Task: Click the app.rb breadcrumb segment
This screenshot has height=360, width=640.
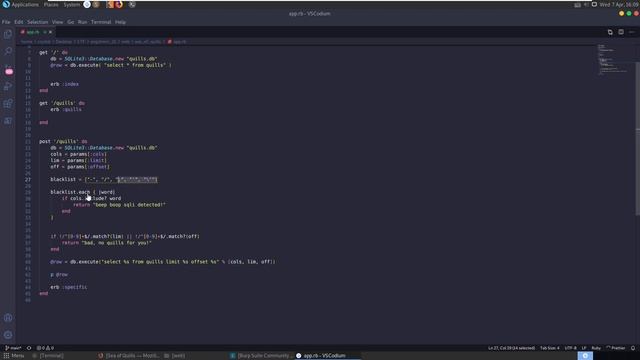Action: (x=177, y=42)
